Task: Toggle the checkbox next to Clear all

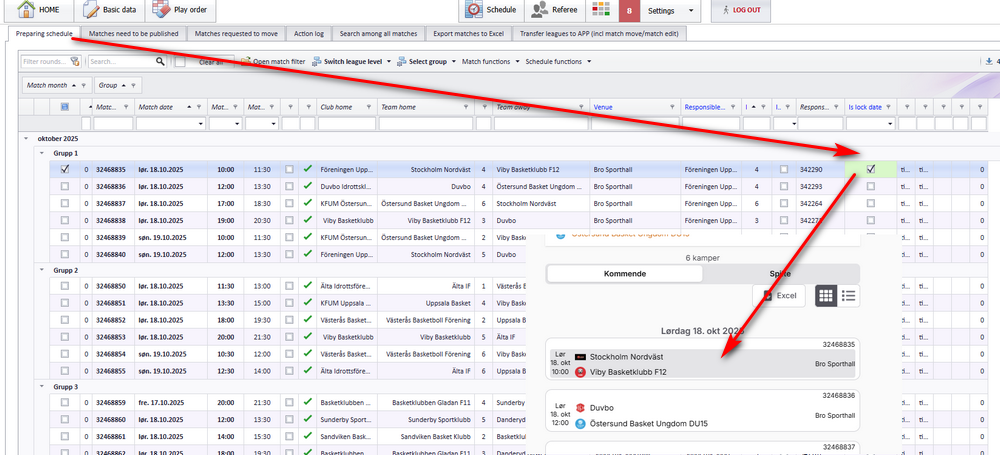Action: [x=180, y=62]
